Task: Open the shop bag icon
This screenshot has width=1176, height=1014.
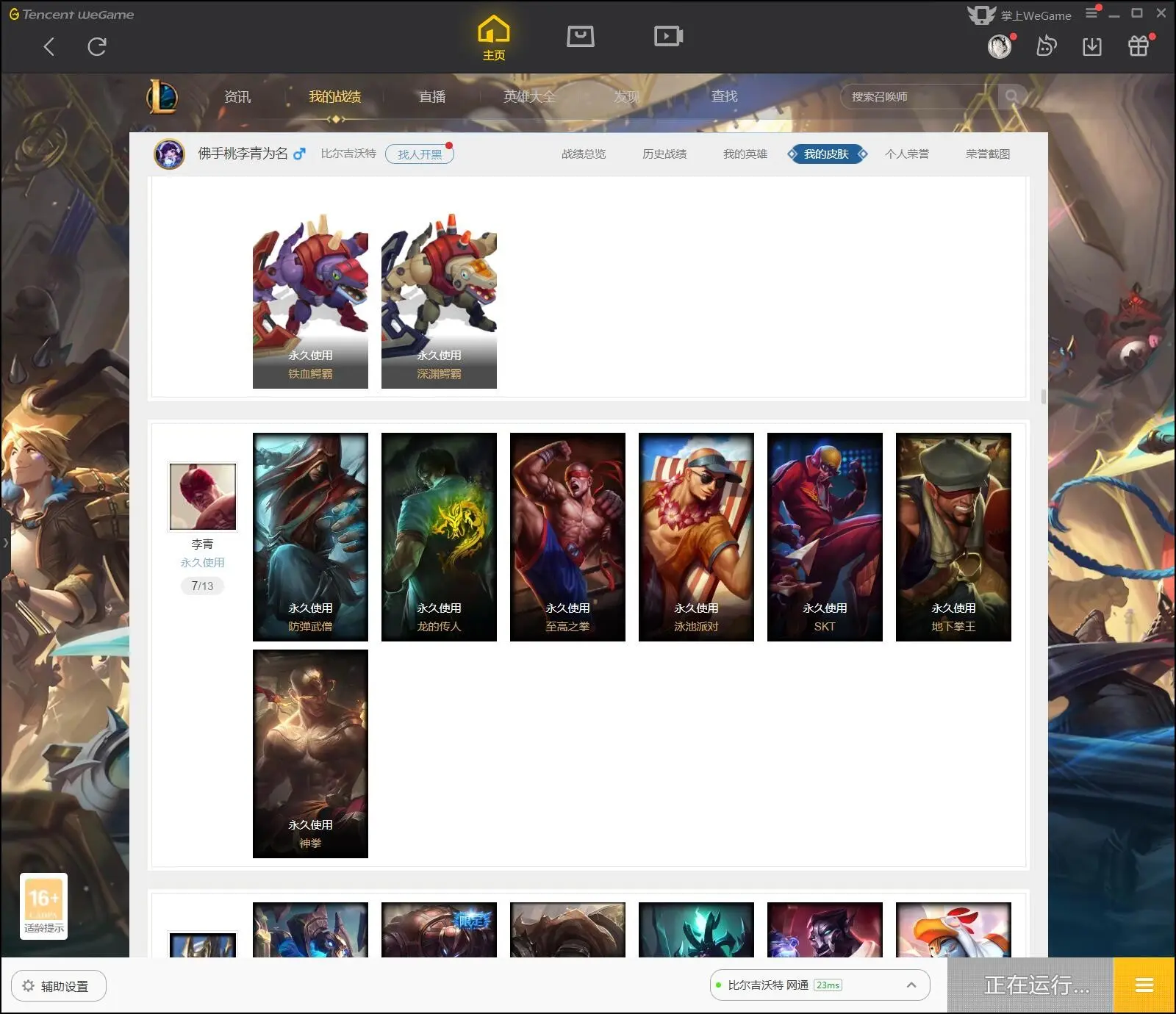Action: coord(581,36)
